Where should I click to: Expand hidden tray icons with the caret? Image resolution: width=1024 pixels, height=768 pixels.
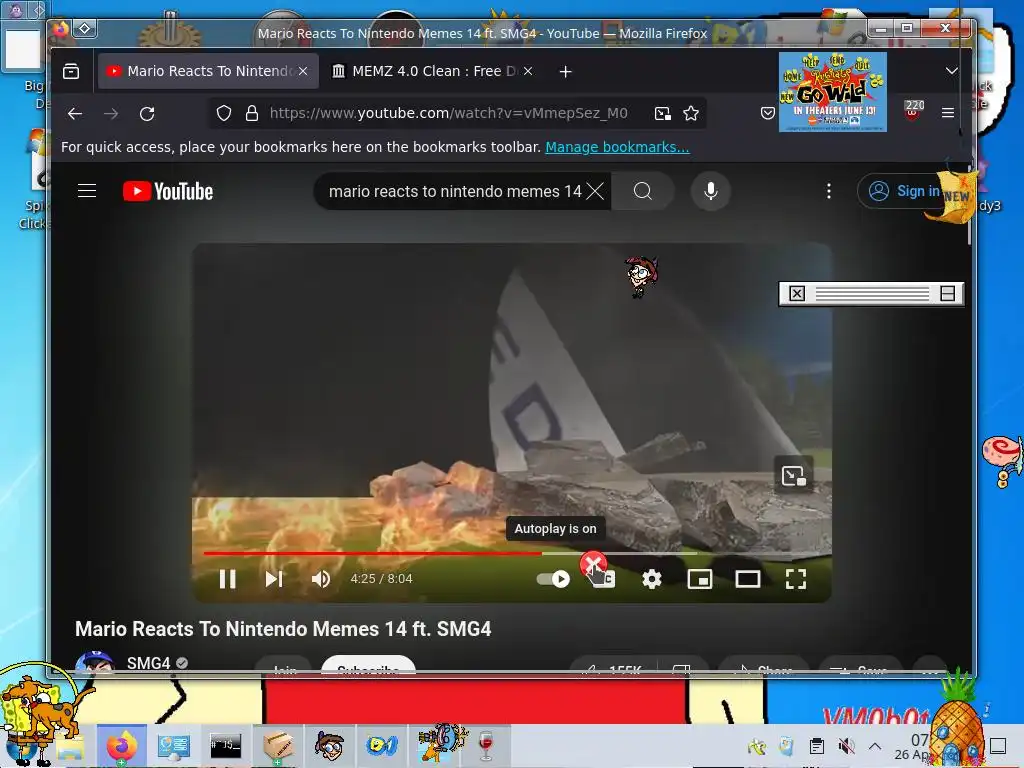click(875, 746)
